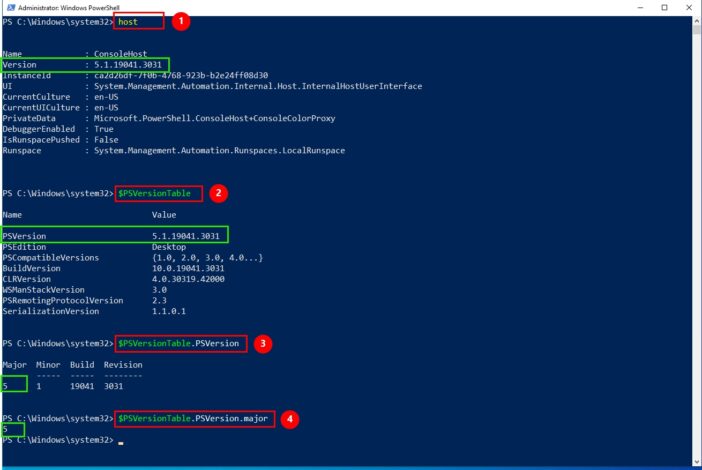
Task: Click the CurrentCulture label
Action: pyautogui.click(x=36, y=97)
